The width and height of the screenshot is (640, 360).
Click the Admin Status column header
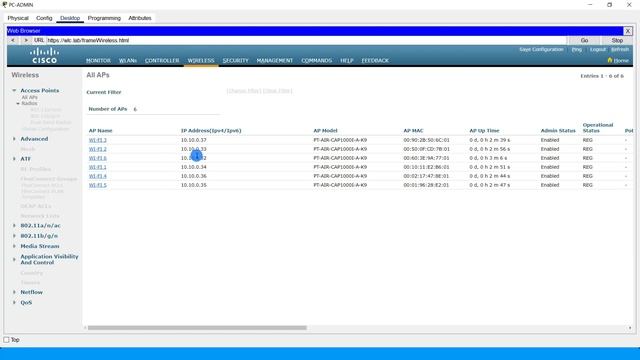[x=558, y=131]
